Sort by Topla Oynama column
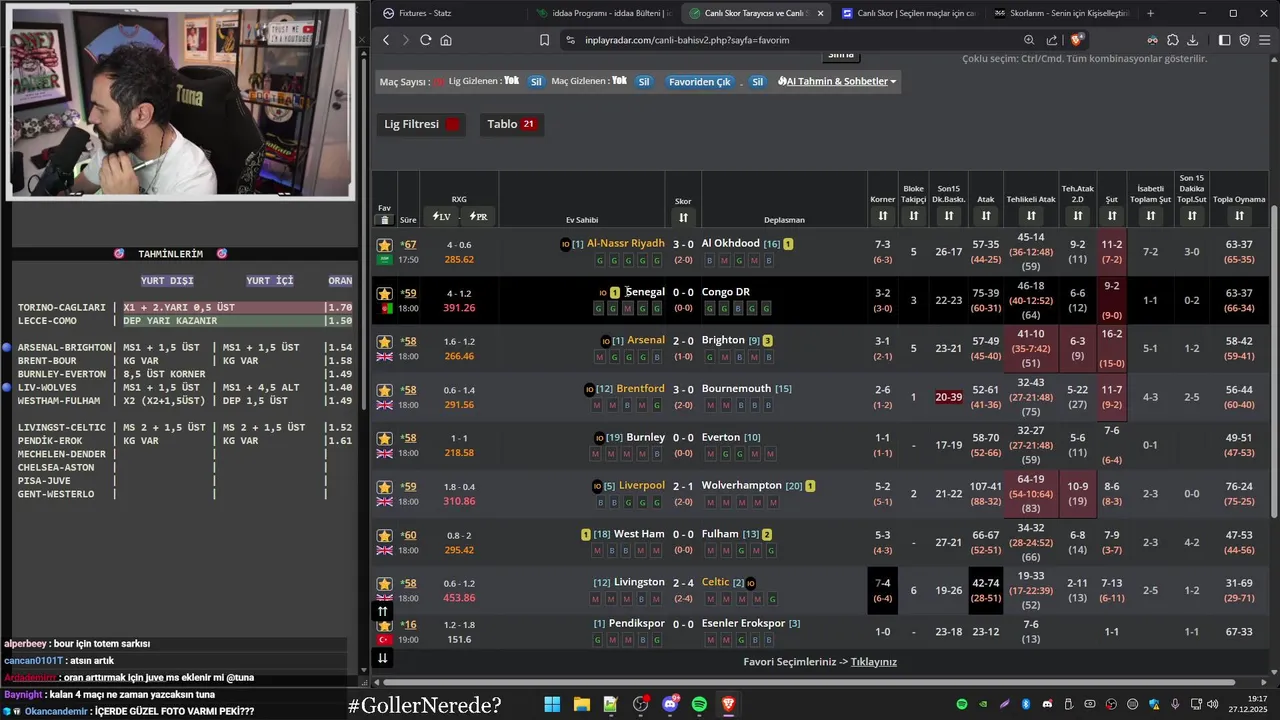This screenshot has height=720, width=1280. [1239, 216]
